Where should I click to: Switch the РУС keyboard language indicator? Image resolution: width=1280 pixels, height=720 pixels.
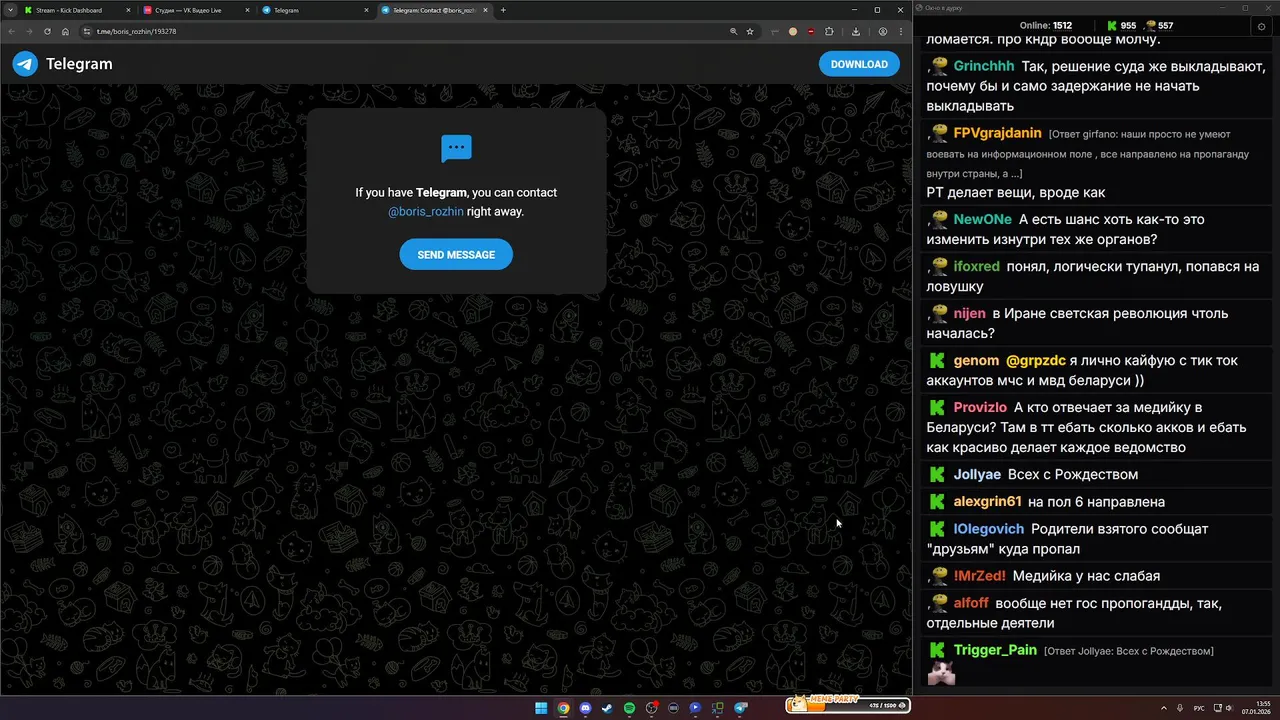[x=1199, y=708]
